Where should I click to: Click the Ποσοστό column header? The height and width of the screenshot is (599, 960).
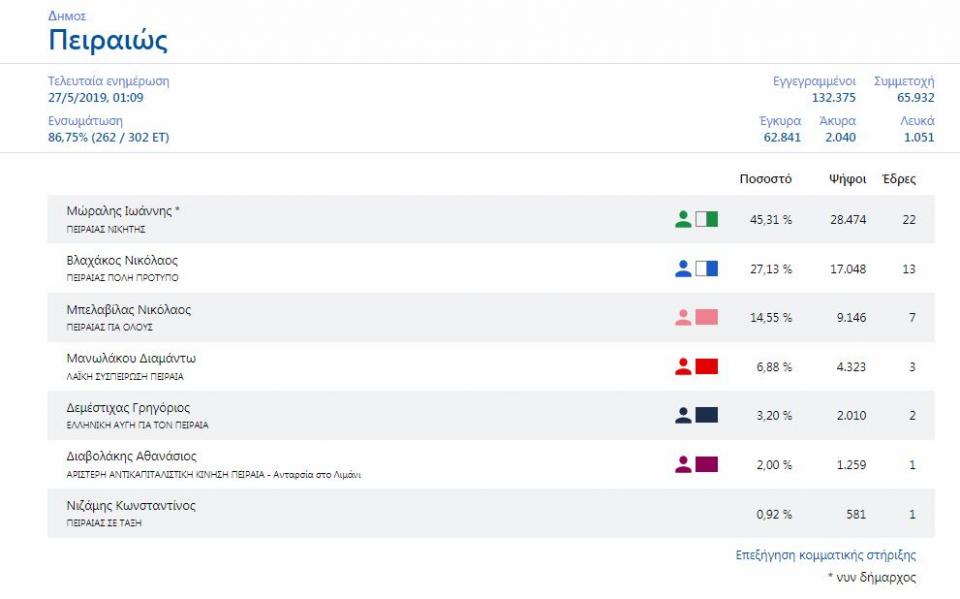[765, 179]
